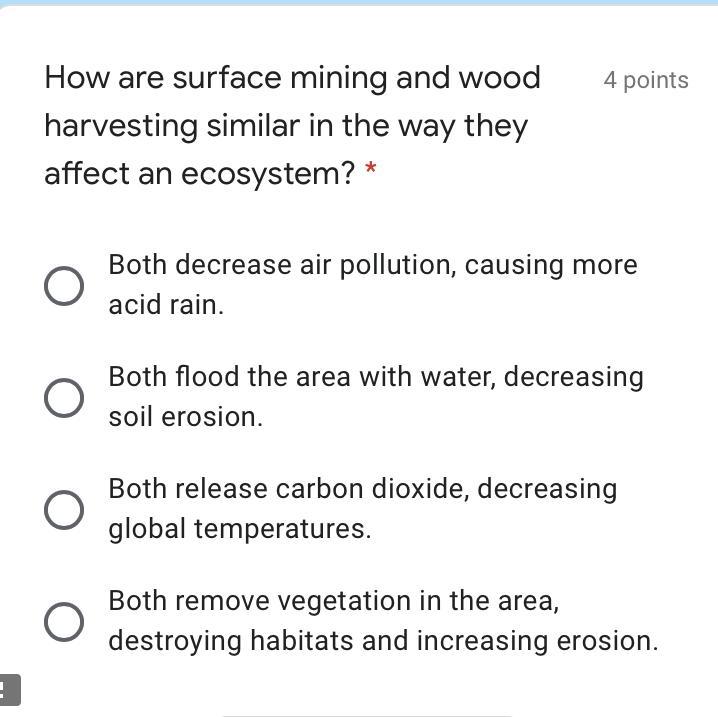Viewport: 718px width, 717px height.
Task: Click the words 'acid rain.' in first answer
Action: coord(166,305)
